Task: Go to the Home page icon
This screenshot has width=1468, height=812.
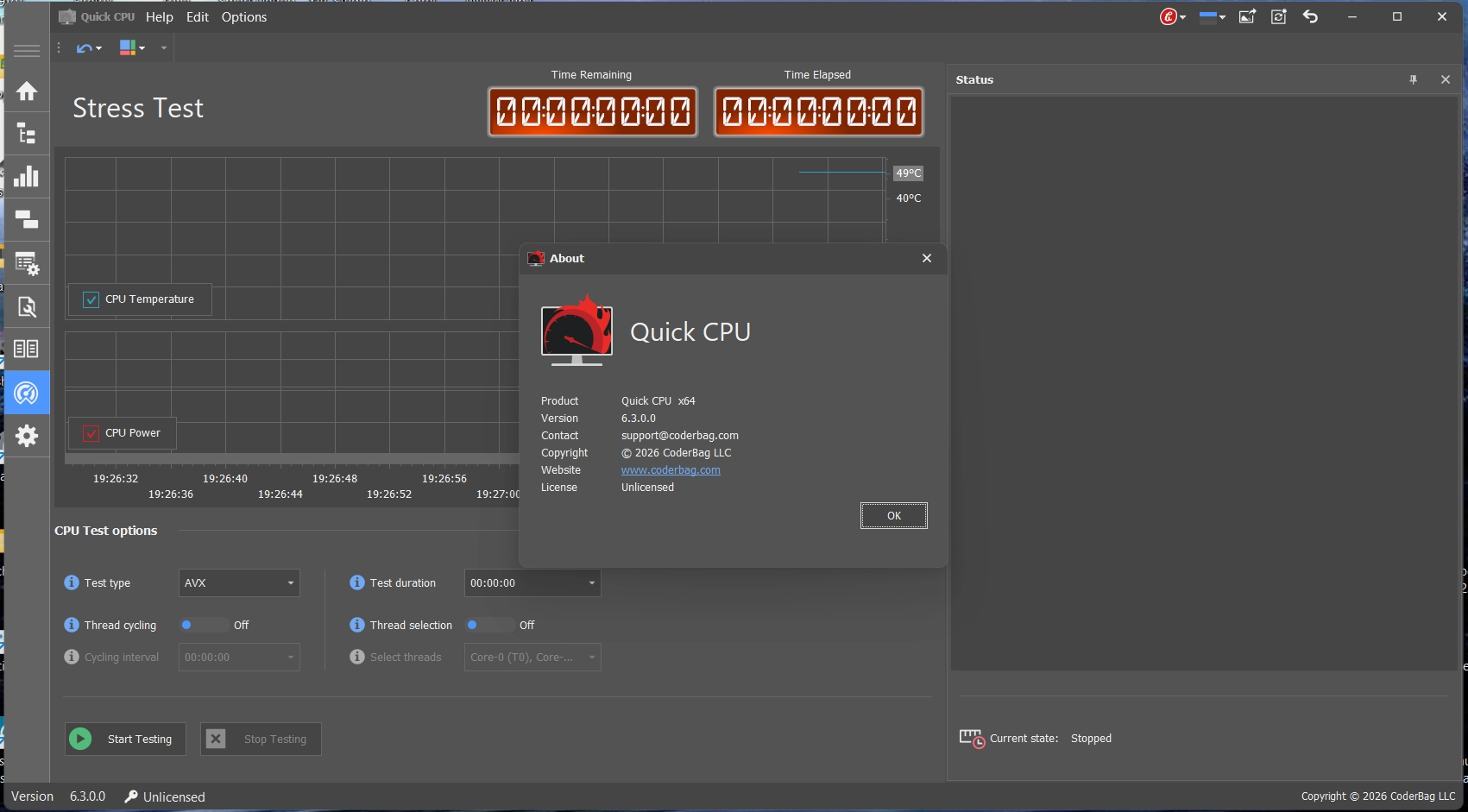Action: 27,91
